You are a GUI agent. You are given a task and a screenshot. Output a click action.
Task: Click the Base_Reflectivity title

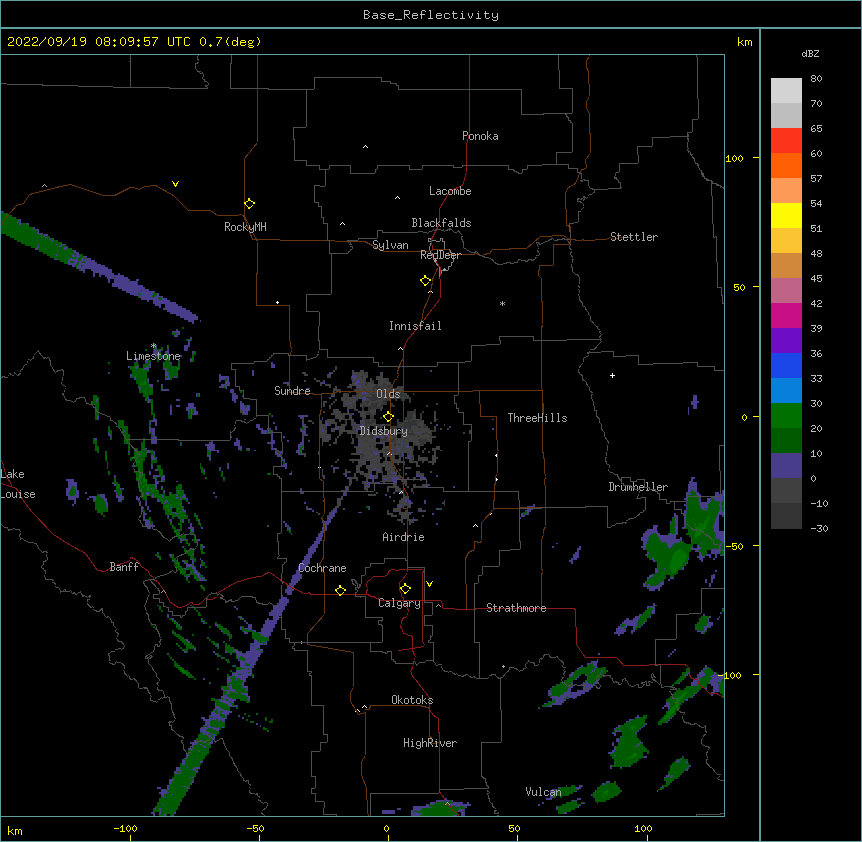click(x=431, y=15)
